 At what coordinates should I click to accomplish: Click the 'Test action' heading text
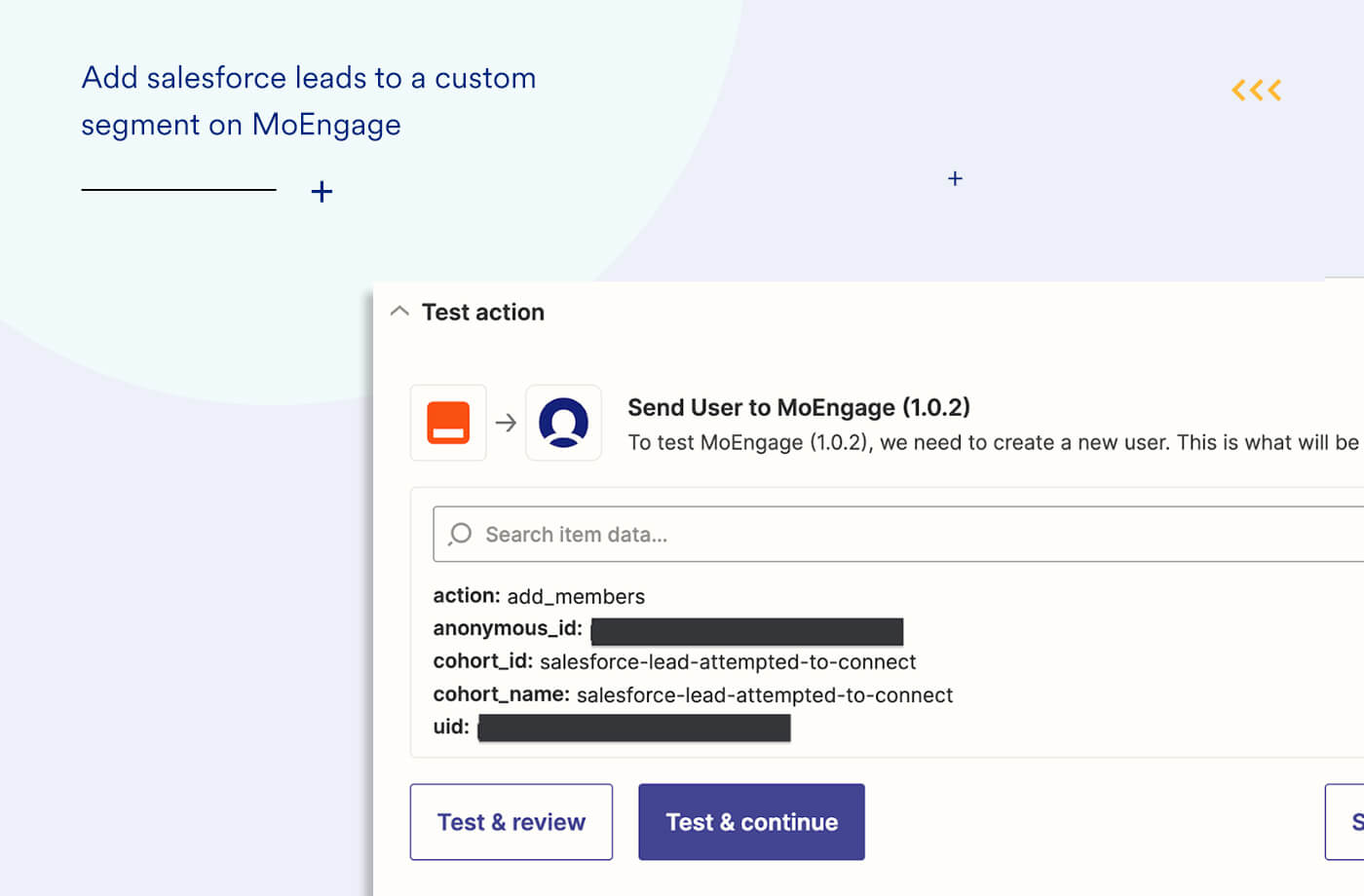pos(483,312)
